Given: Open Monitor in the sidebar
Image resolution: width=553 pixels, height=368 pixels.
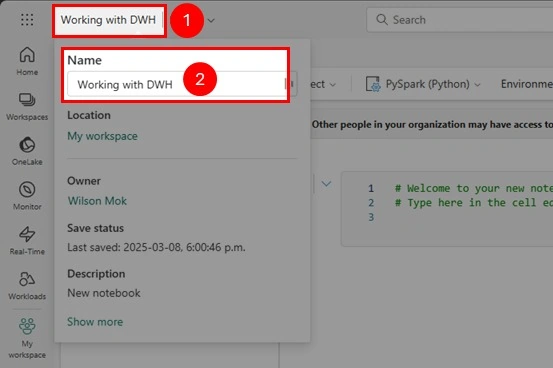Looking at the screenshot, I should (27, 195).
